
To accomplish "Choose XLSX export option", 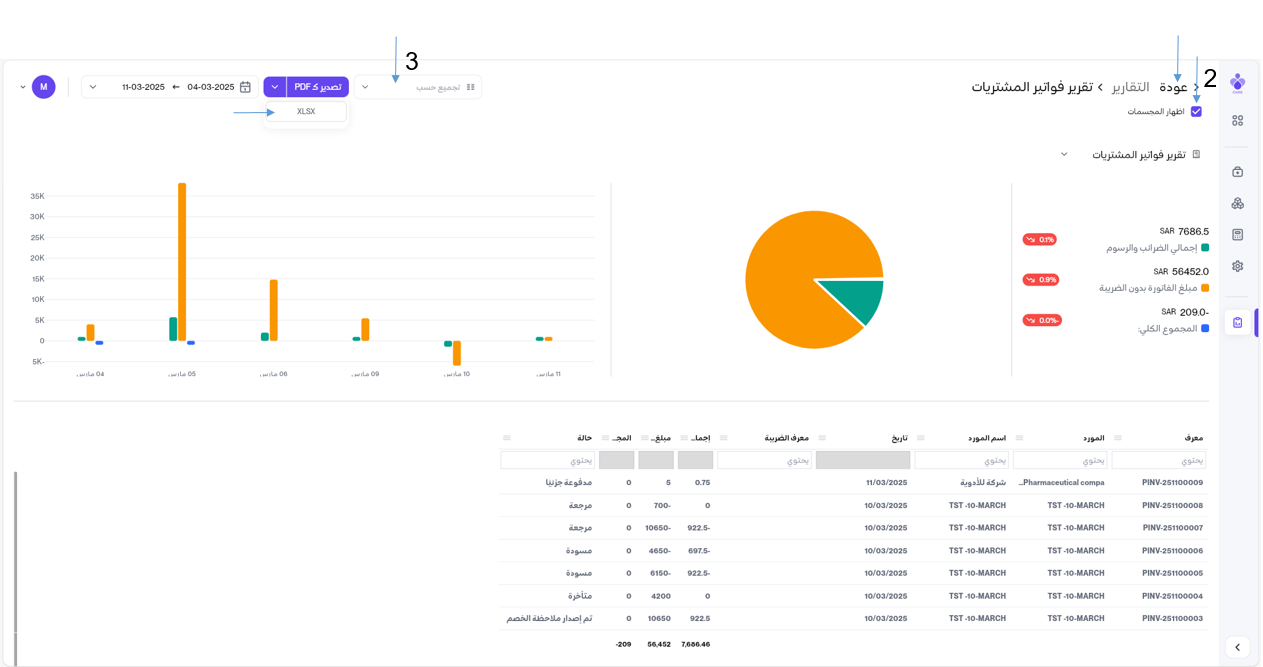I will [x=306, y=112].
